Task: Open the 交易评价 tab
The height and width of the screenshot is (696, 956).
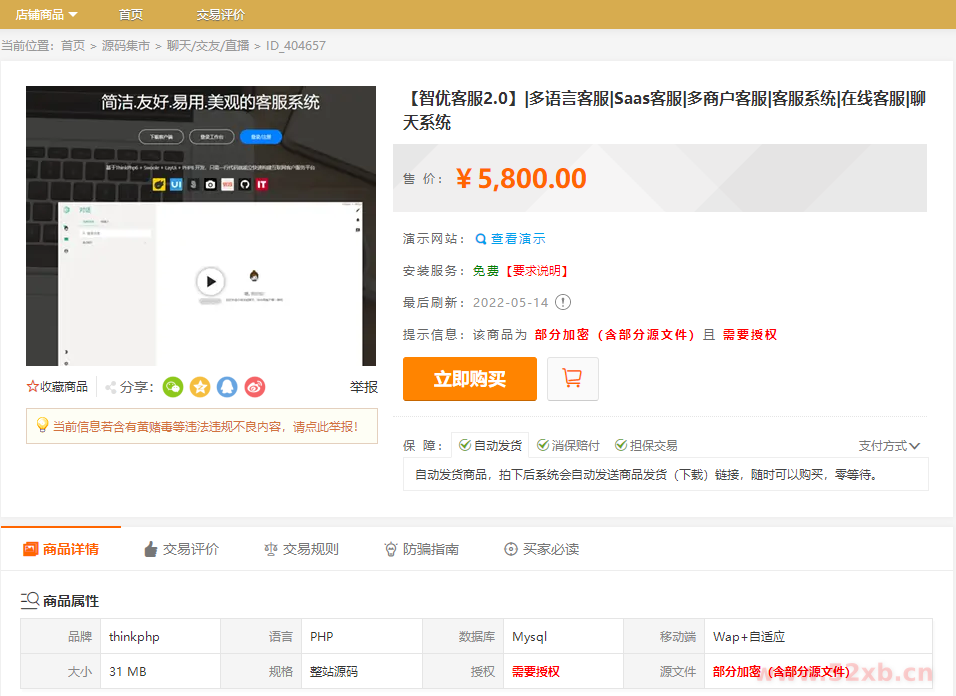Action: click(180, 549)
